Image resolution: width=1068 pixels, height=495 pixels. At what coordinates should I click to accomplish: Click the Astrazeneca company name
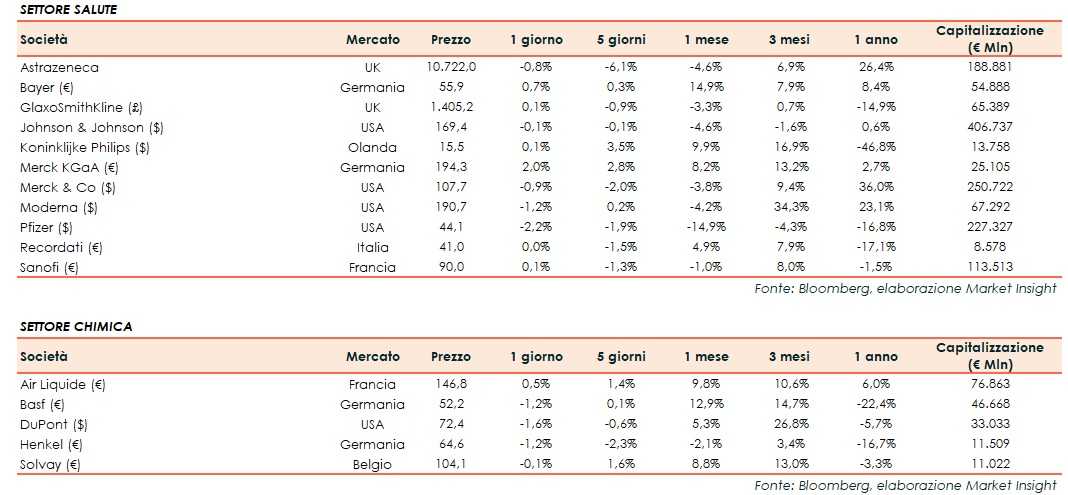click(59, 67)
